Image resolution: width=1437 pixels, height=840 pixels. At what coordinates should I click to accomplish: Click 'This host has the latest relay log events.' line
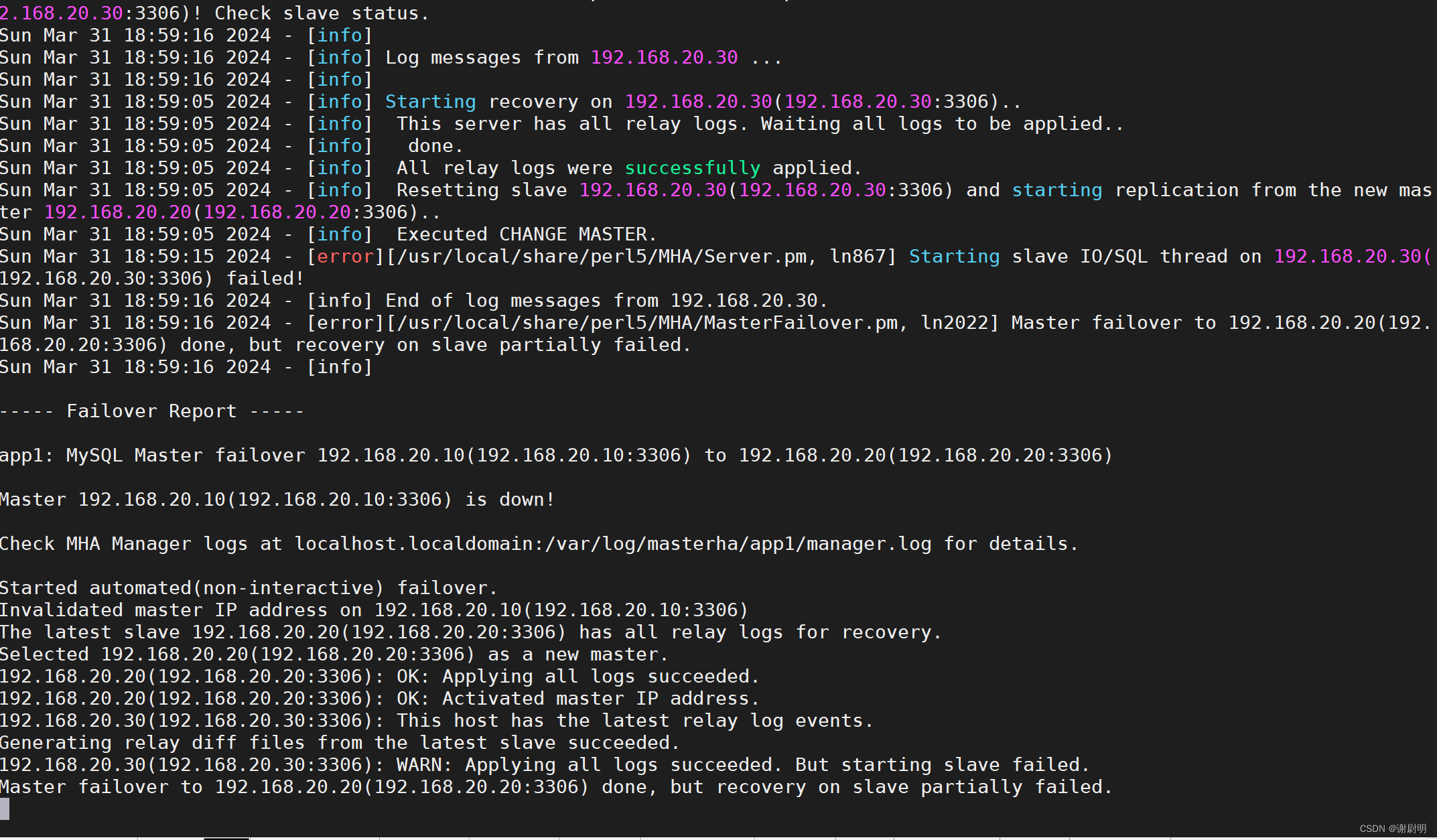436,721
